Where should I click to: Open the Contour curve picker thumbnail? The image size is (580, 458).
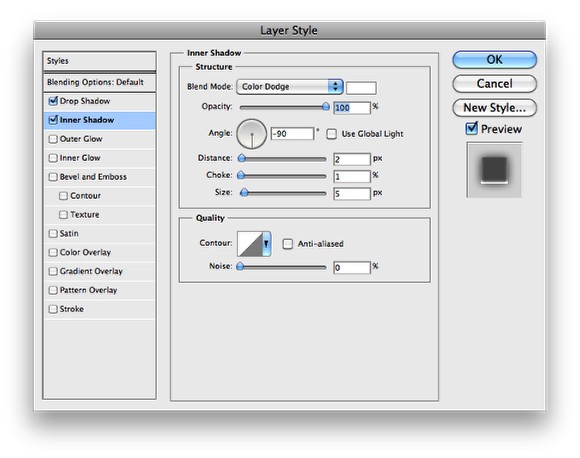(250, 244)
